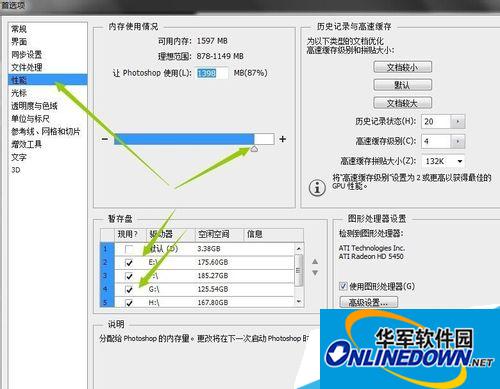
Task: Click the scratch disk move-down arrow
Action: (315, 273)
